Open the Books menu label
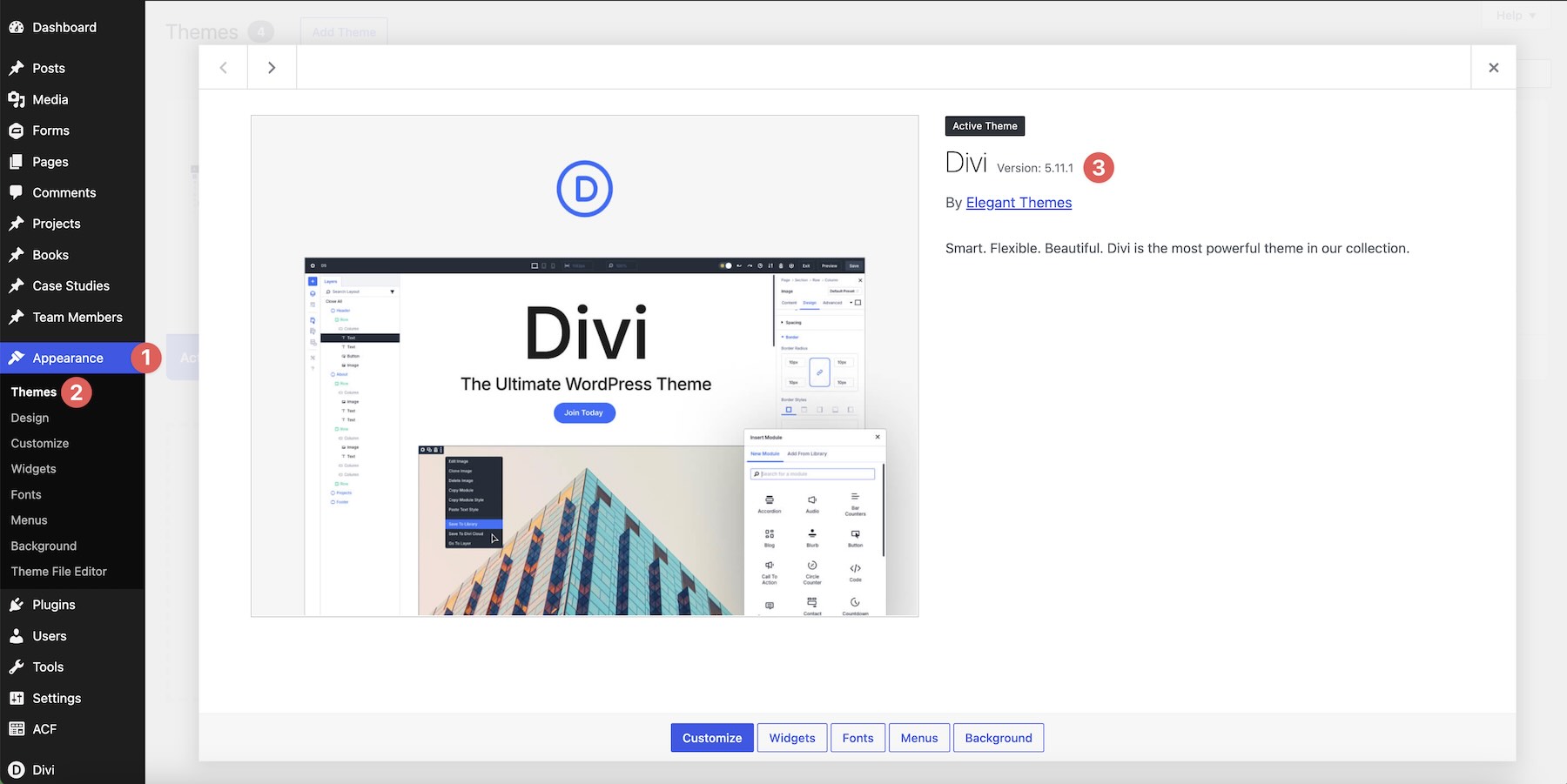The height and width of the screenshot is (784, 1567). (50, 255)
